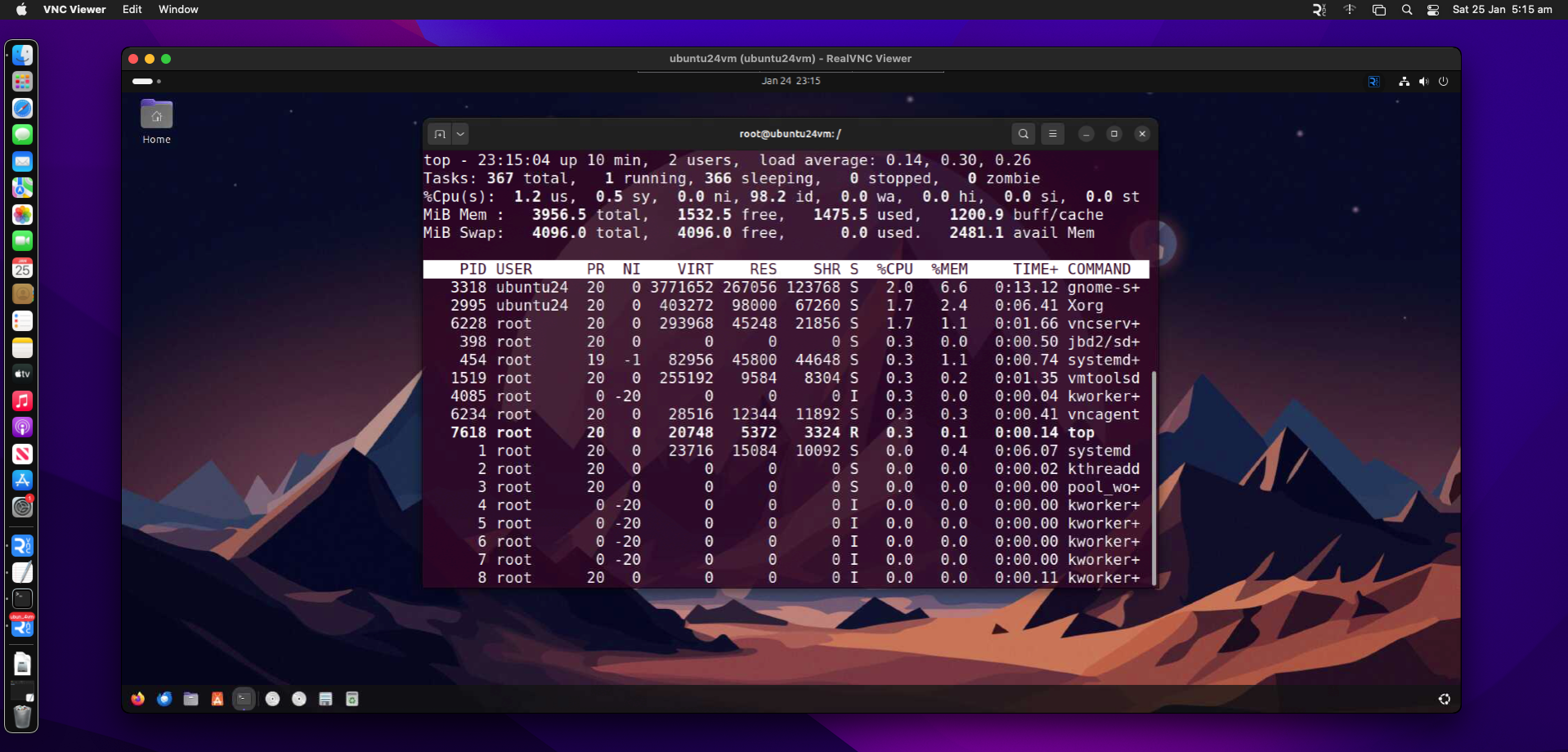Select the gnome-s+ process row

(x=786, y=288)
